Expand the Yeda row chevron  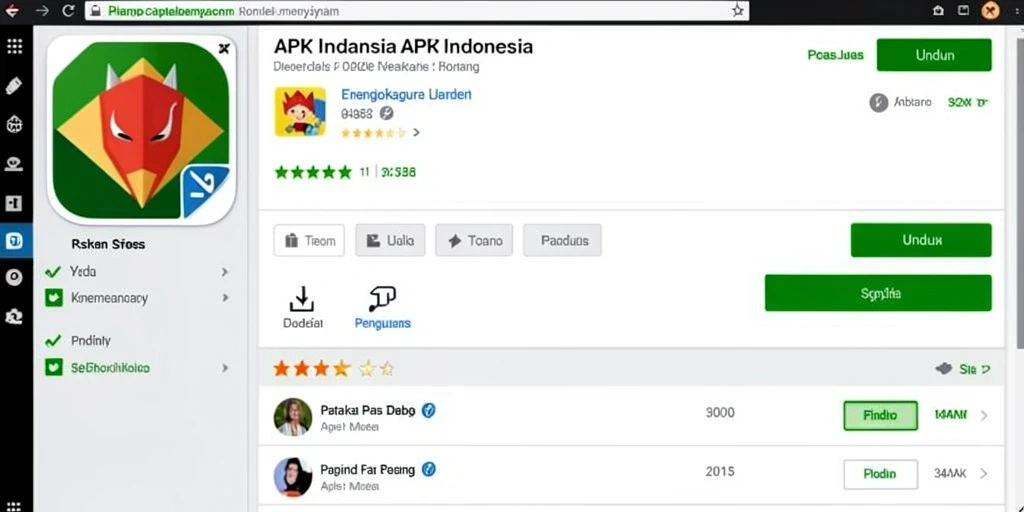(225, 272)
